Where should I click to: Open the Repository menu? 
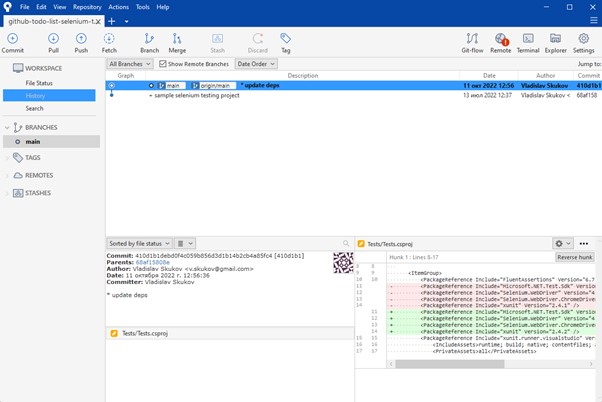[87, 7]
